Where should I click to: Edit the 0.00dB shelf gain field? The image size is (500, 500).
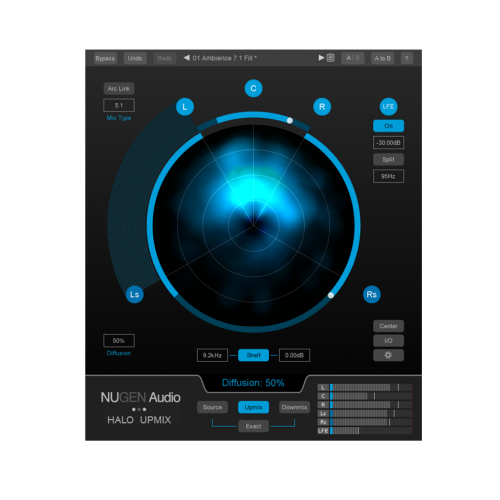[294, 355]
